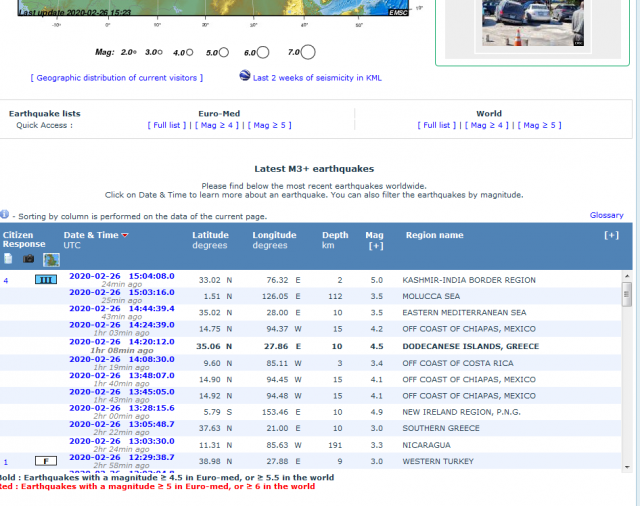Sort table by Depth column

(x=335, y=235)
